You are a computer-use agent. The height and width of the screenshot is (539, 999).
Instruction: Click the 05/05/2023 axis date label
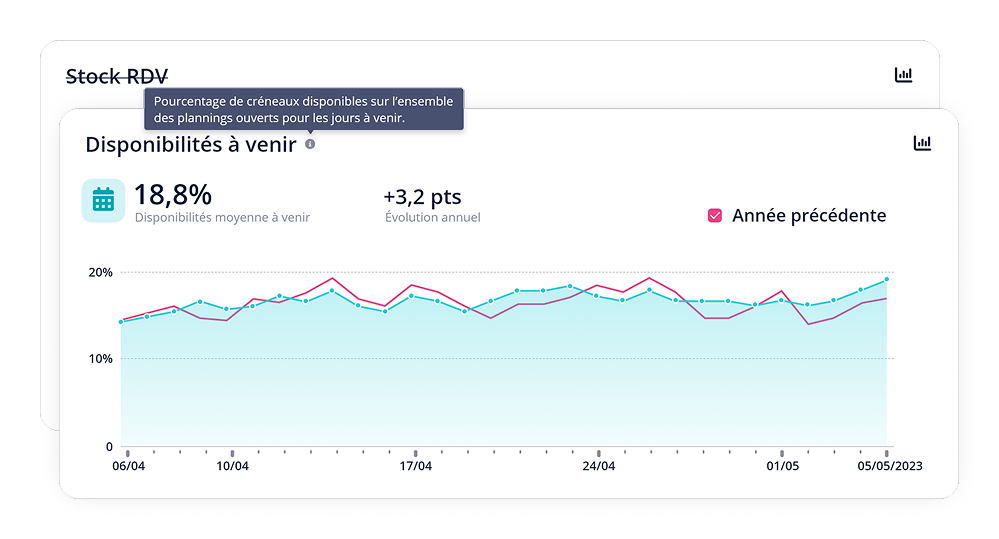coord(889,466)
